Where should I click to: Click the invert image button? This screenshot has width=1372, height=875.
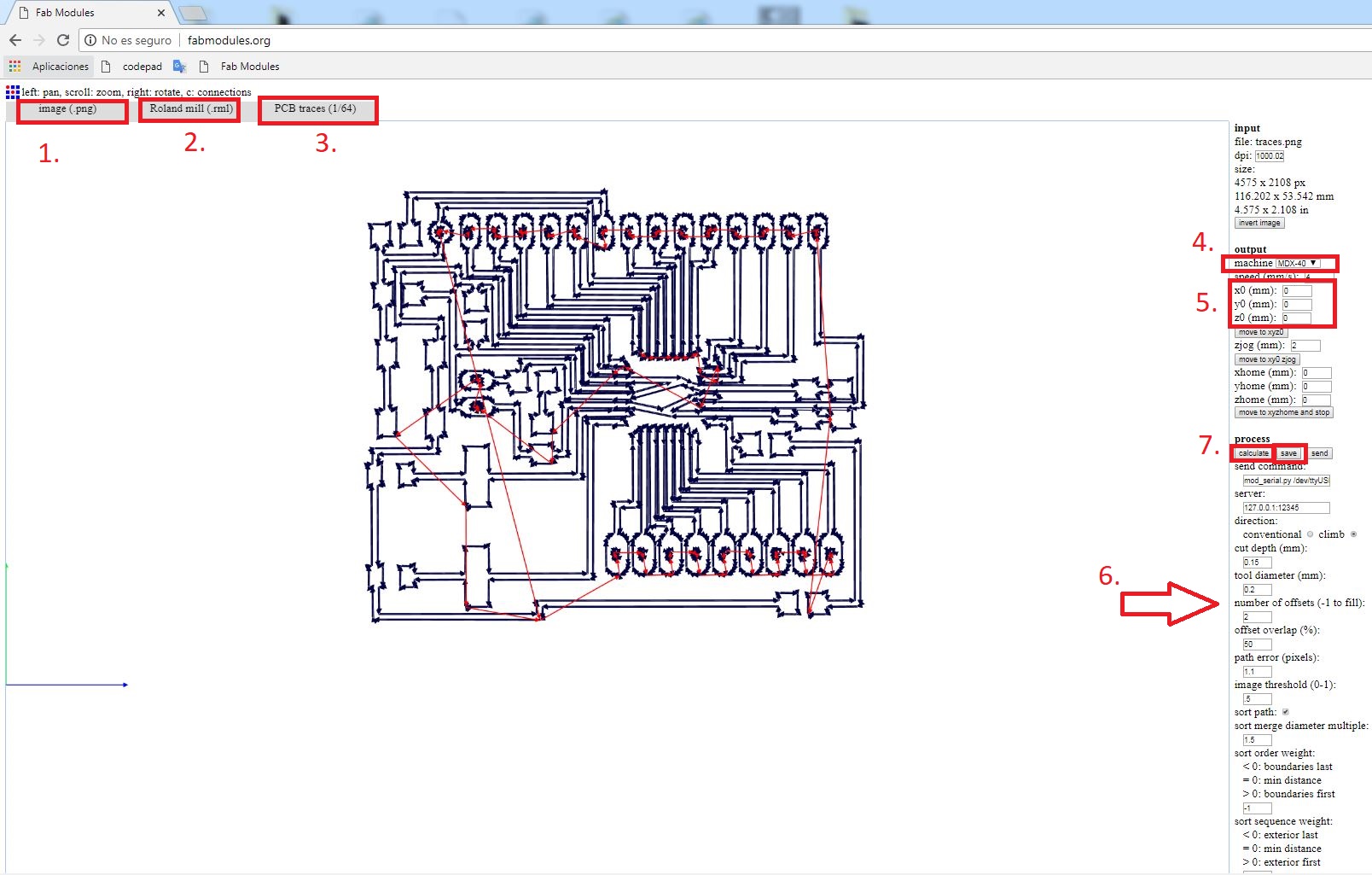click(x=1259, y=223)
